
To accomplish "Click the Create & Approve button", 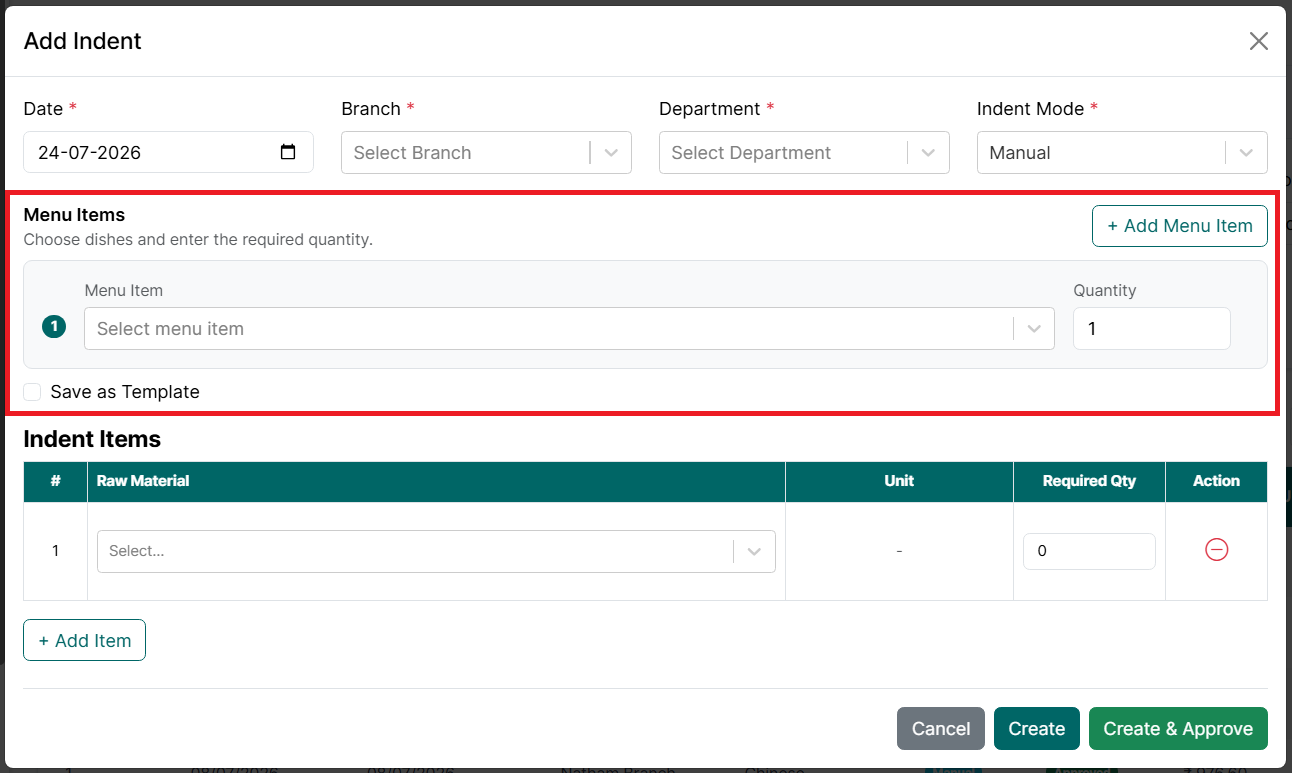I will [1178, 729].
